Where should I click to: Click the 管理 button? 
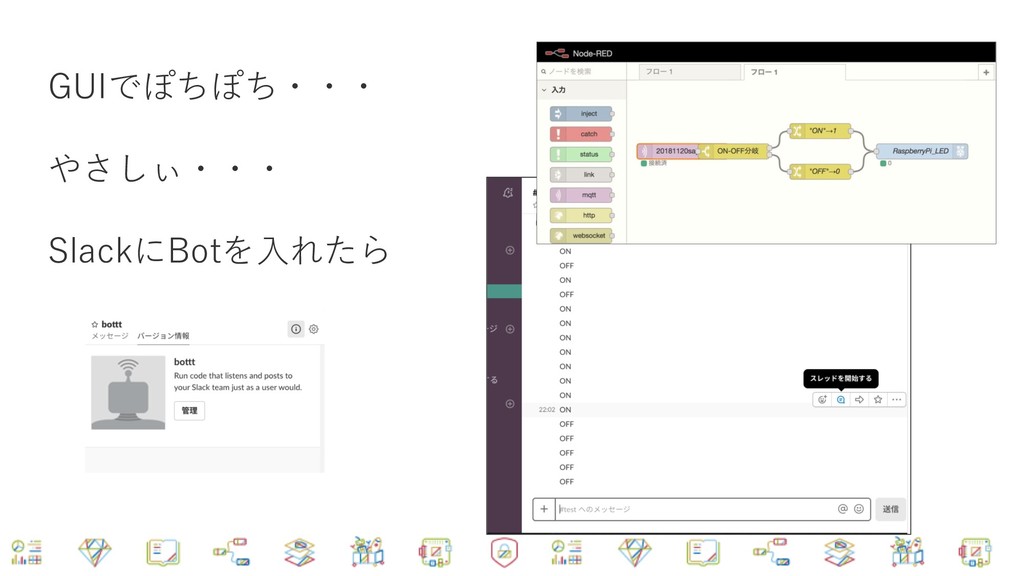(189, 411)
